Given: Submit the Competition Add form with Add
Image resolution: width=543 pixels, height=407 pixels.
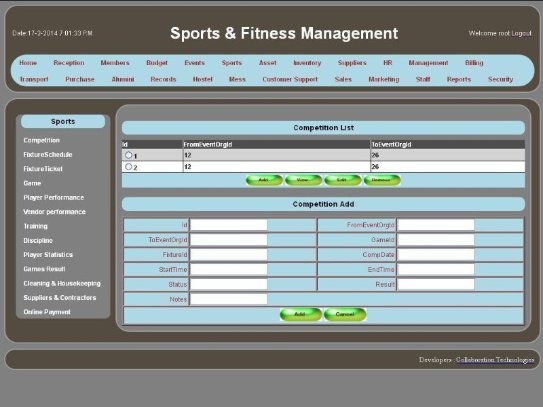Looking at the screenshot, I should (x=301, y=314).
